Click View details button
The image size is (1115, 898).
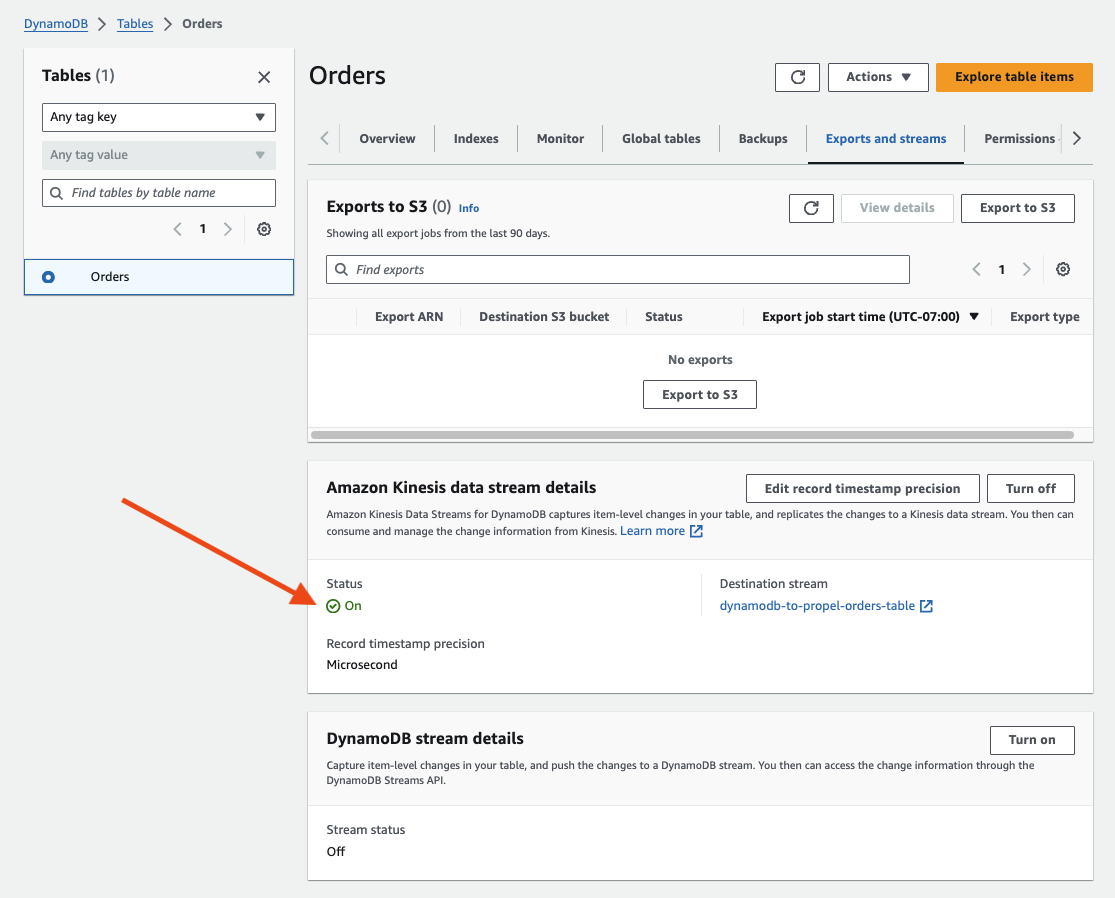(897, 208)
